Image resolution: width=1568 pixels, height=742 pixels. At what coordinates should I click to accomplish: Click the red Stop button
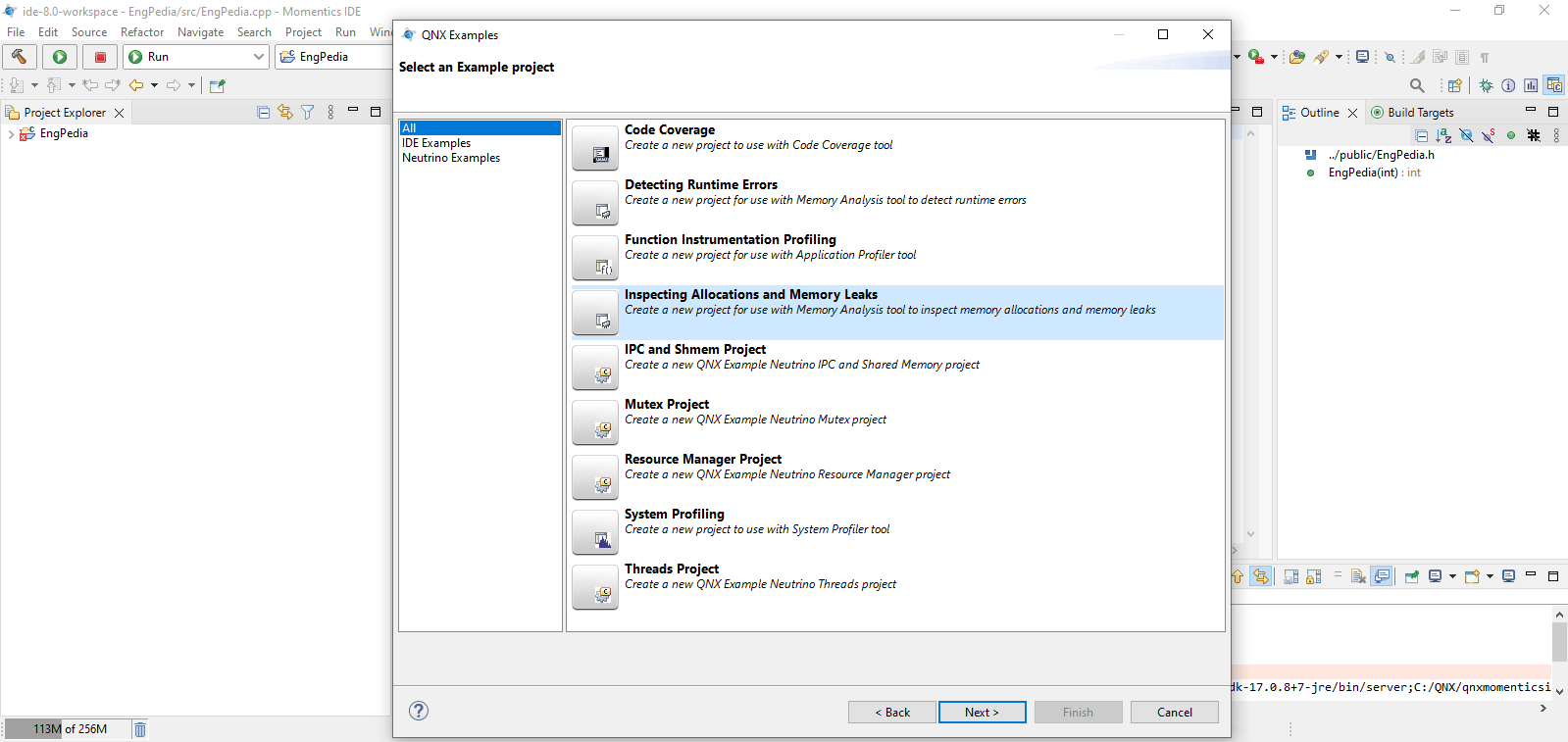coord(100,57)
